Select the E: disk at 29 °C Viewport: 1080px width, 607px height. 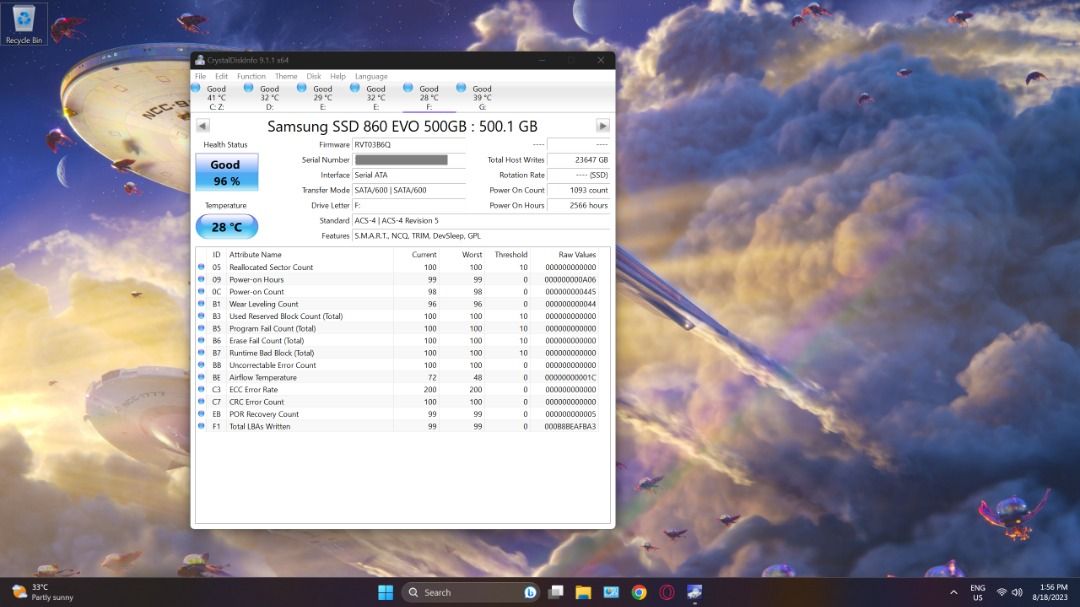click(x=322, y=97)
